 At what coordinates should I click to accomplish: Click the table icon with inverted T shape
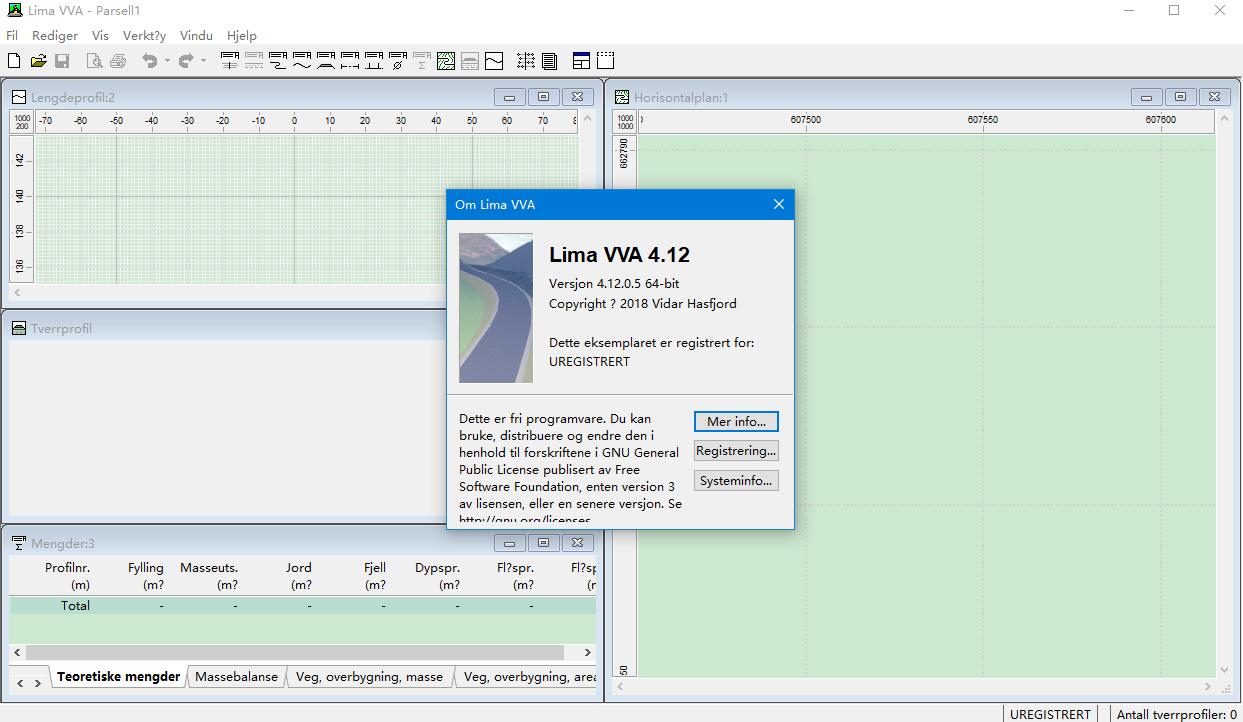374,61
